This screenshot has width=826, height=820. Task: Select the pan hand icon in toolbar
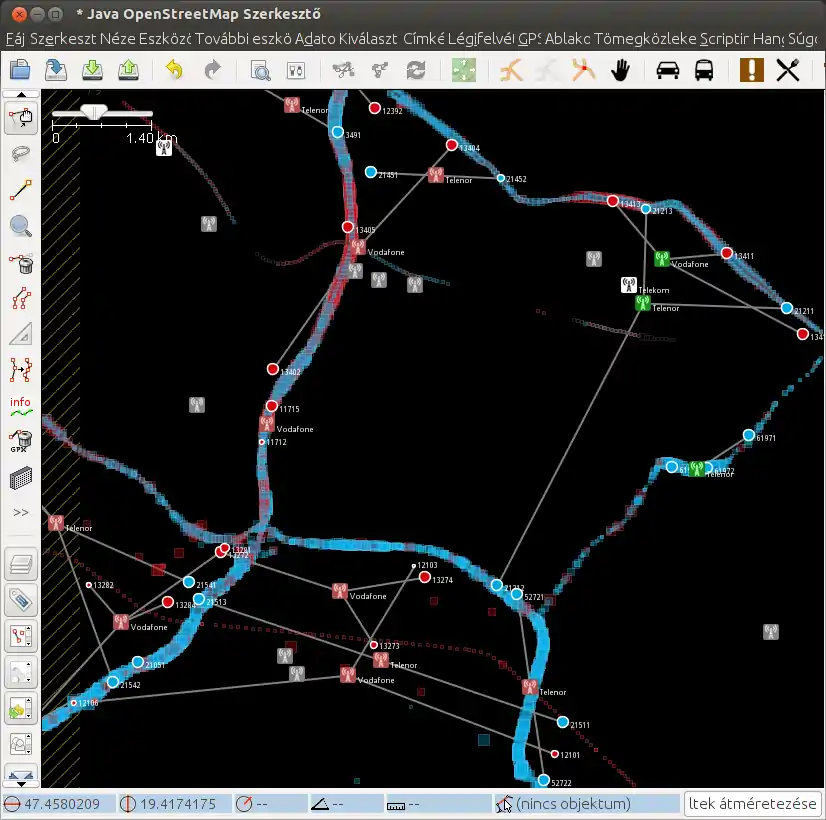click(x=620, y=70)
